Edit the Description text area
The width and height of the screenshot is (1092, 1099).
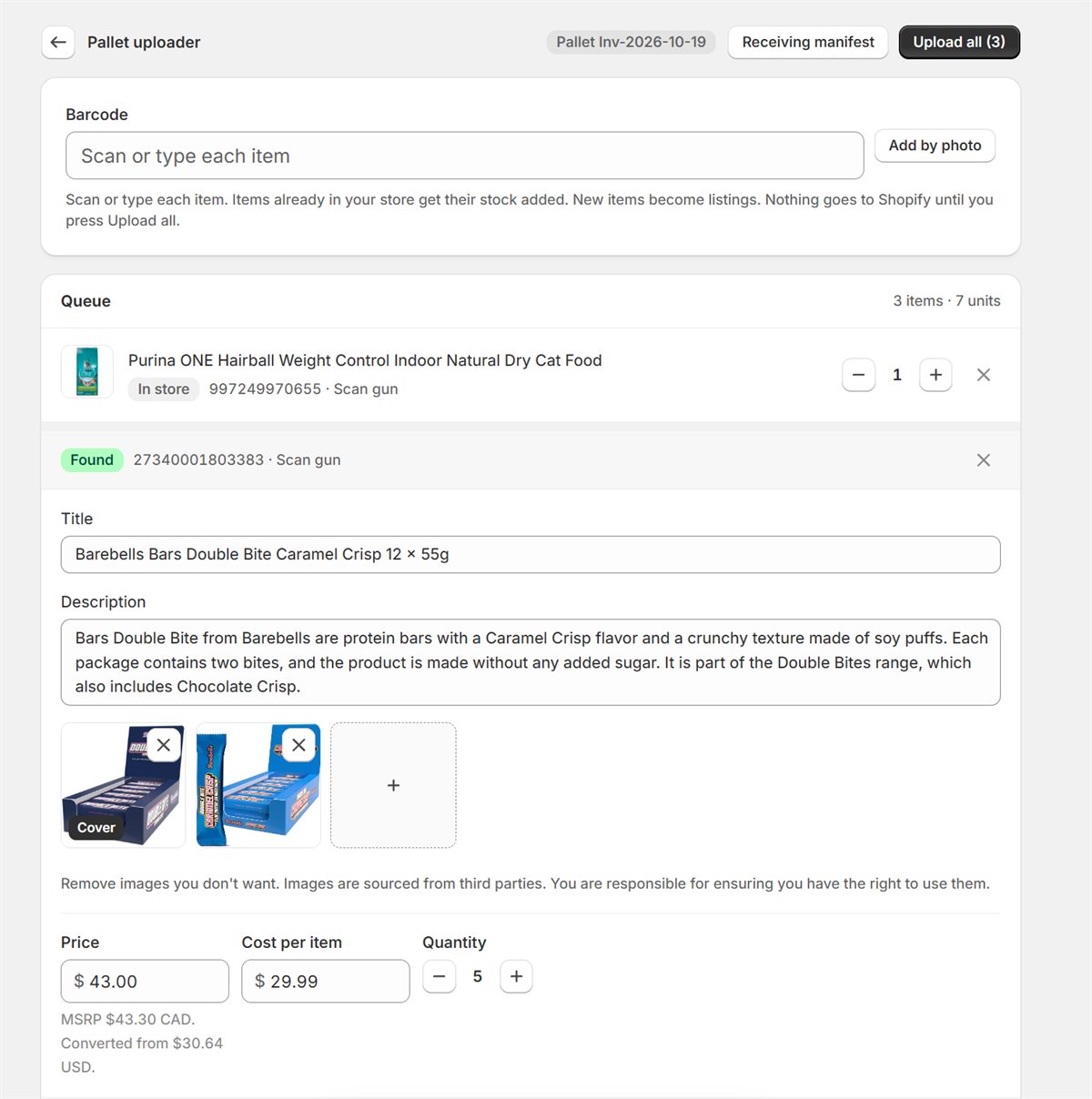pos(531,662)
